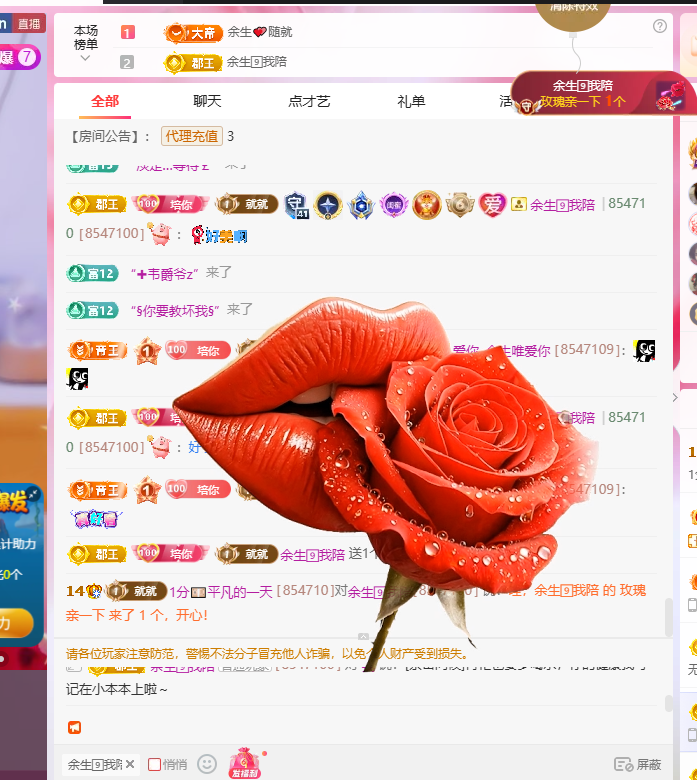Expand right side panel chevron arrow

point(675,397)
